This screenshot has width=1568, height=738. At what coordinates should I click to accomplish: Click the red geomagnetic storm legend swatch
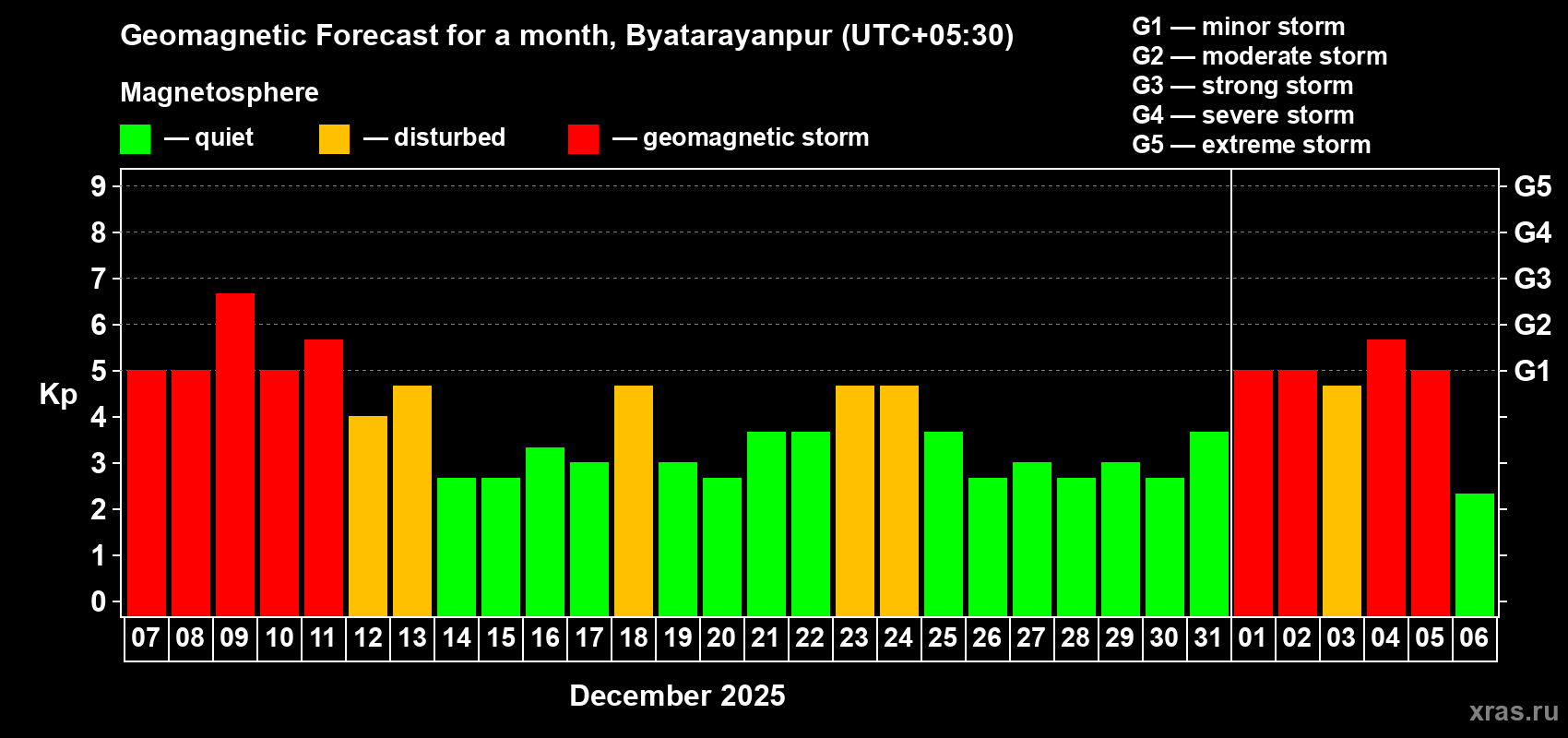(583, 139)
